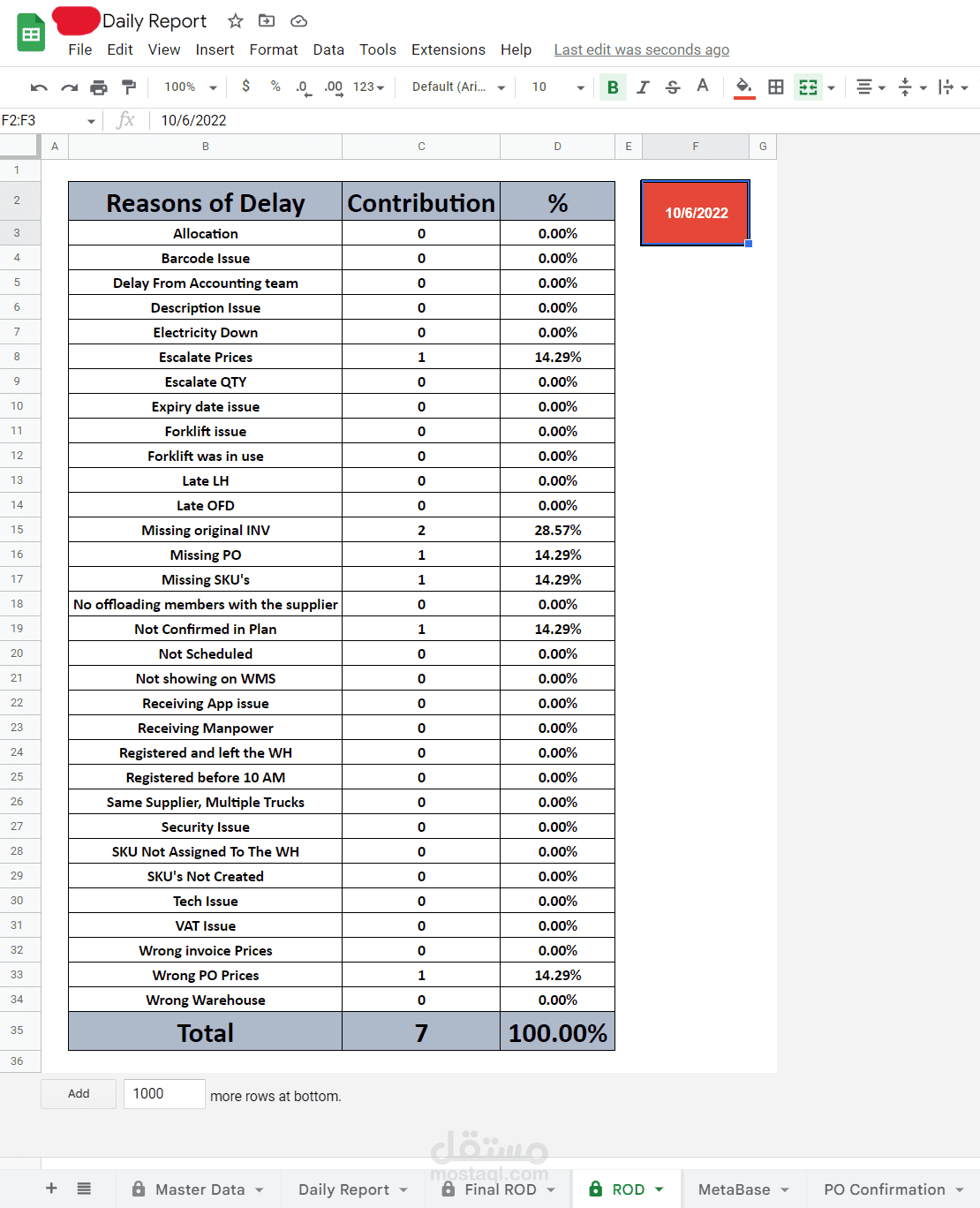The height and width of the screenshot is (1208, 980).
Task: Select the ROD sheet tab
Action: click(x=626, y=1189)
